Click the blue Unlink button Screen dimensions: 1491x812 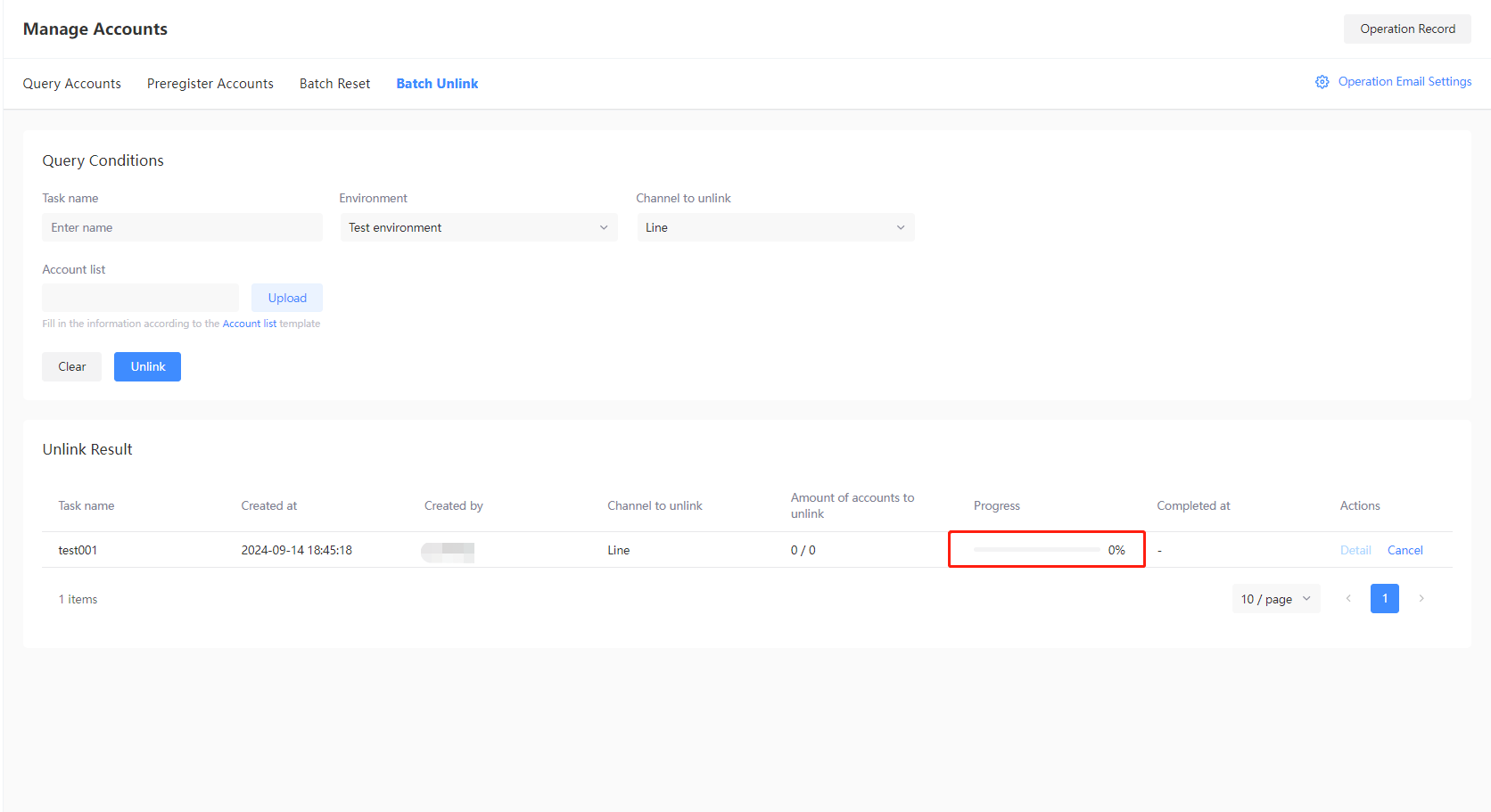click(x=148, y=366)
